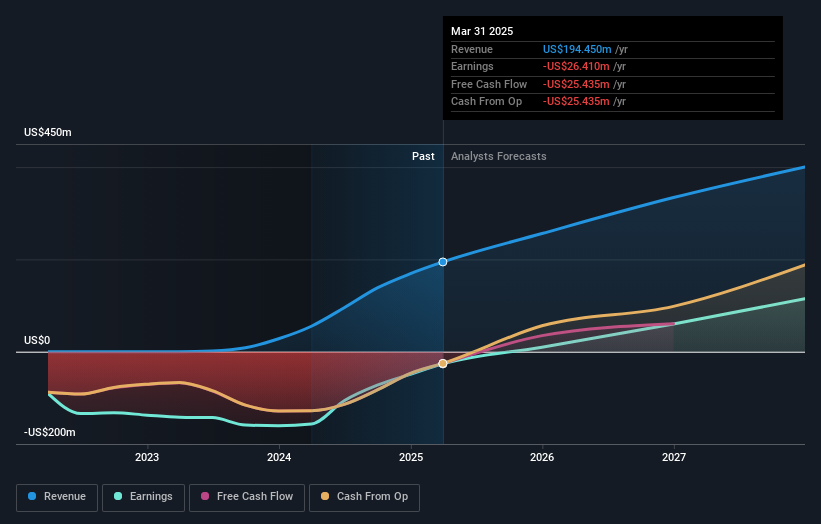The width and height of the screenshot is (821, 524).
Task: Click the Cash From Op label in tooltip
Action: click(486, 102)
